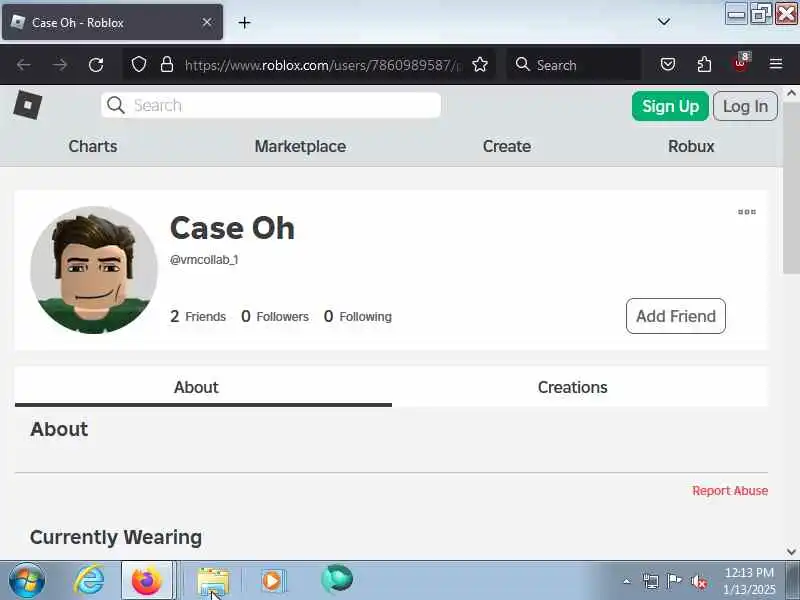Click the 0 Followers link
Image resolution: width=800 pixels, height=600 pixels.
(274, 316)
